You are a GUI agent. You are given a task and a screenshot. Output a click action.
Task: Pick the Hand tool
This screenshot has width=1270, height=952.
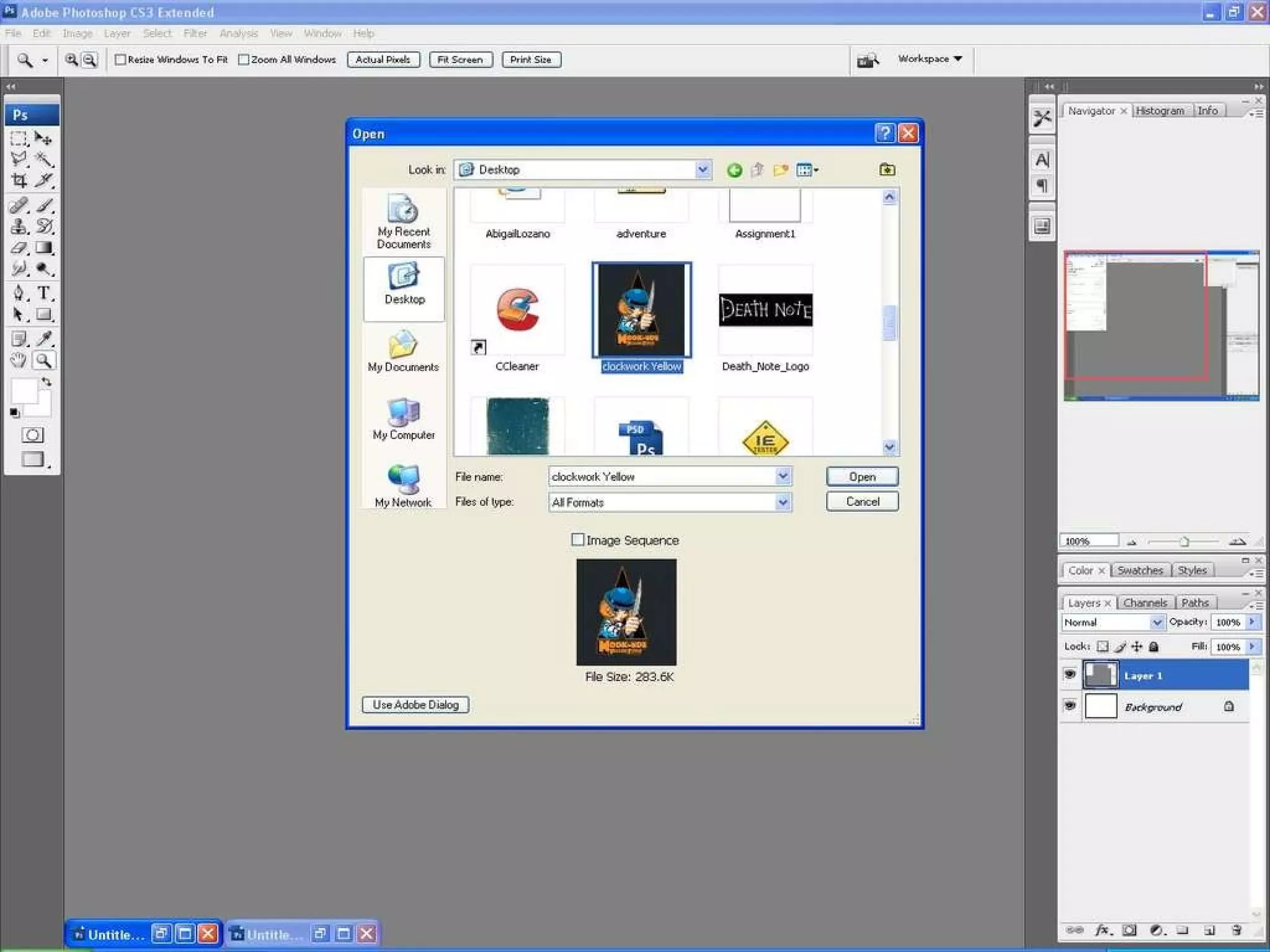click(19, 360)
